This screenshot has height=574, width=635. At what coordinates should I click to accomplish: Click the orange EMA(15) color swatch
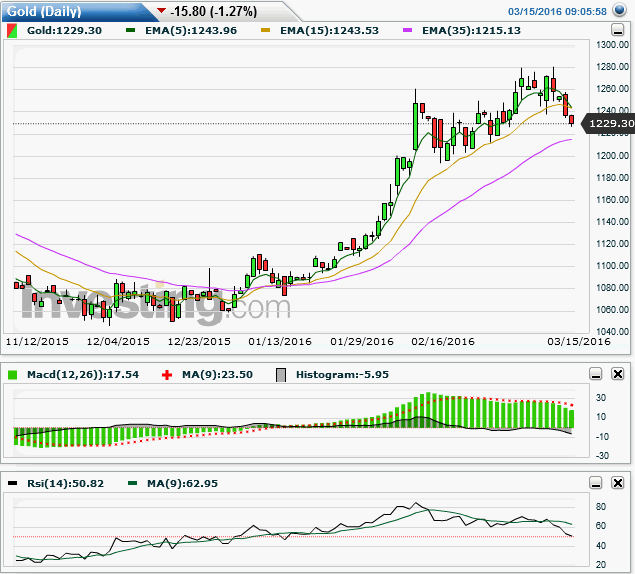265,30
